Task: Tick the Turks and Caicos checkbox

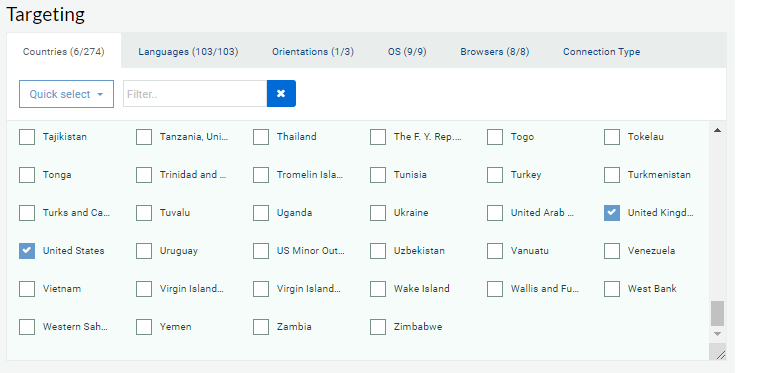Action: [x=27, y=213]
